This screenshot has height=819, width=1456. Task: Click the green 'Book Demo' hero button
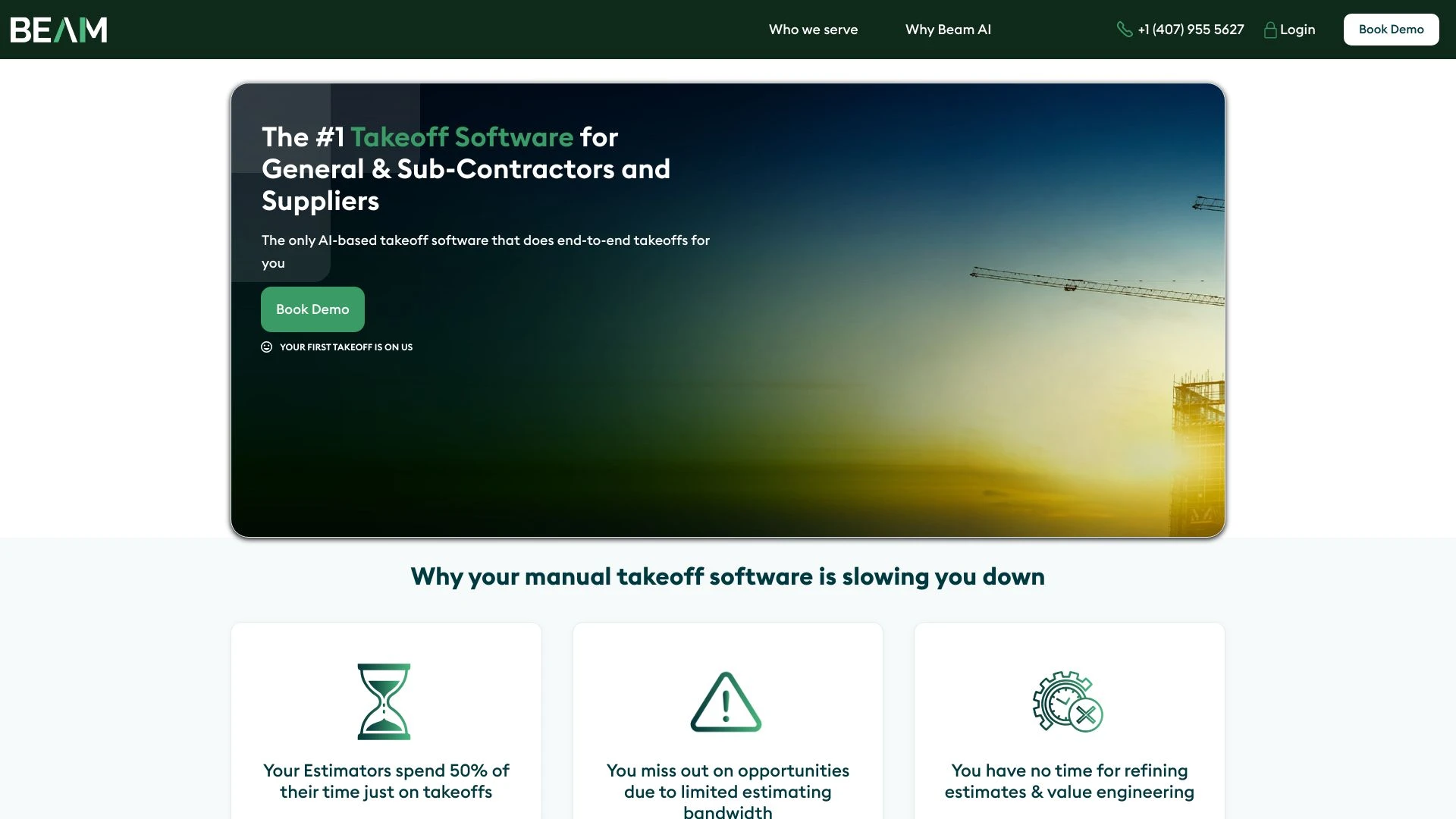313,309
